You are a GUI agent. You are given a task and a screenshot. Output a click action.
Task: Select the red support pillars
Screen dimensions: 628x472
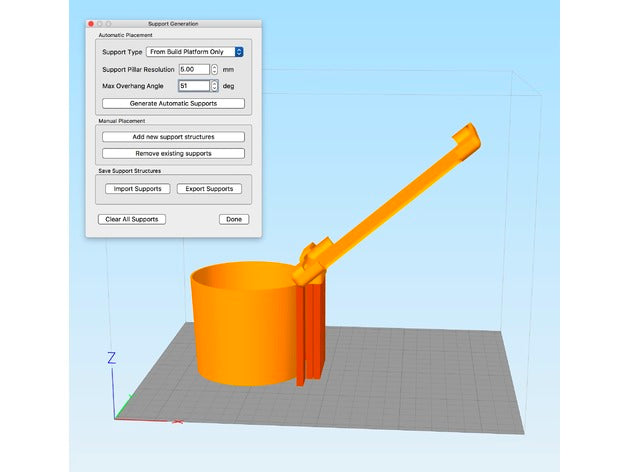coord(311,333)
